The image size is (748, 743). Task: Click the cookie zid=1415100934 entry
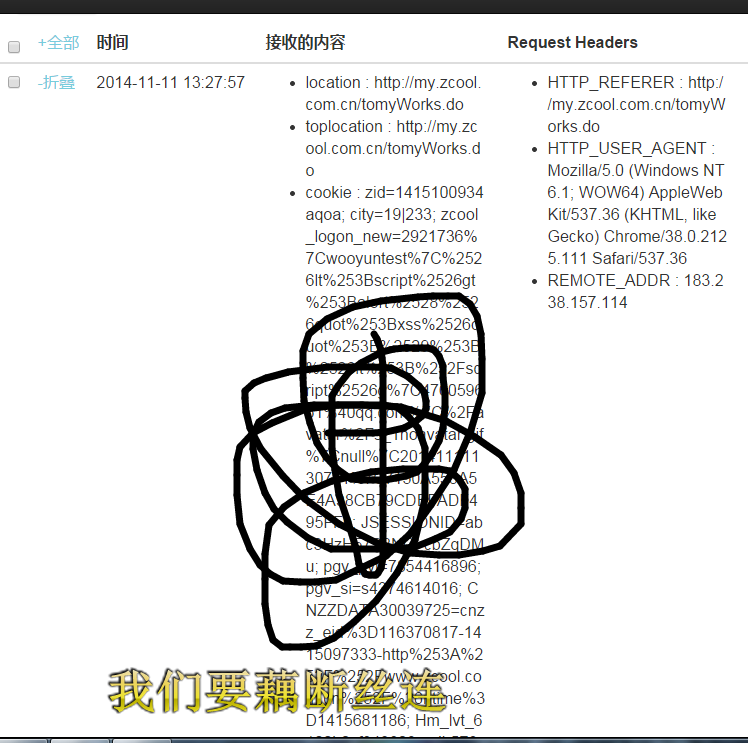click(x=394, y=192)
